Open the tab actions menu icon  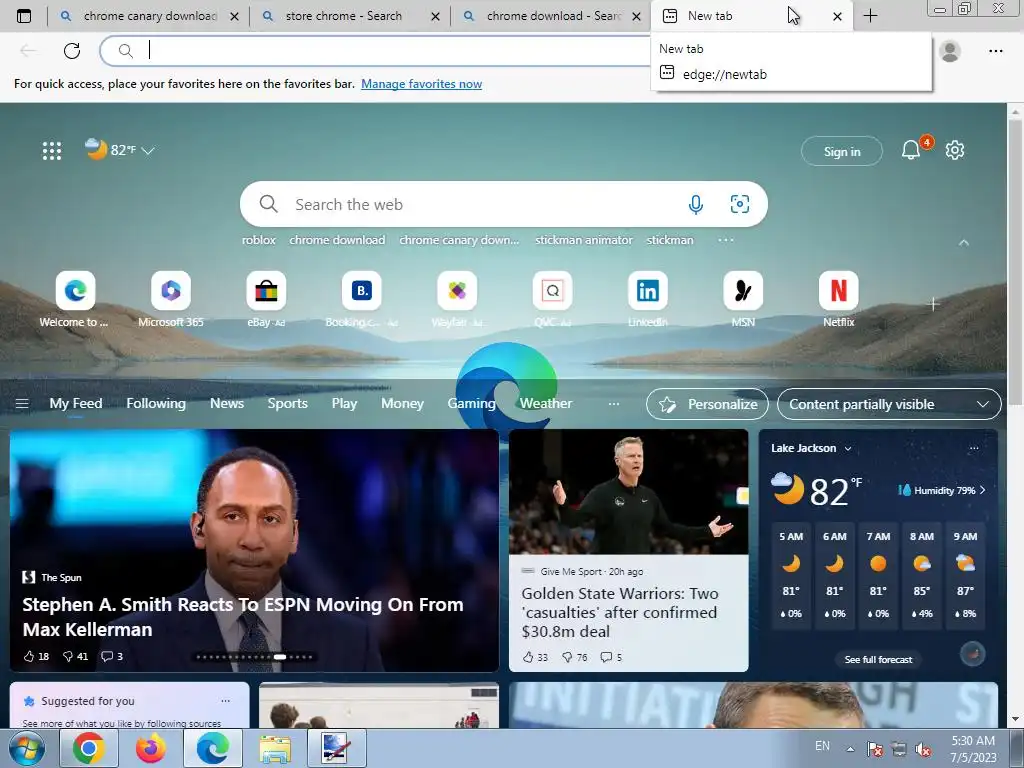pos(24,16)
